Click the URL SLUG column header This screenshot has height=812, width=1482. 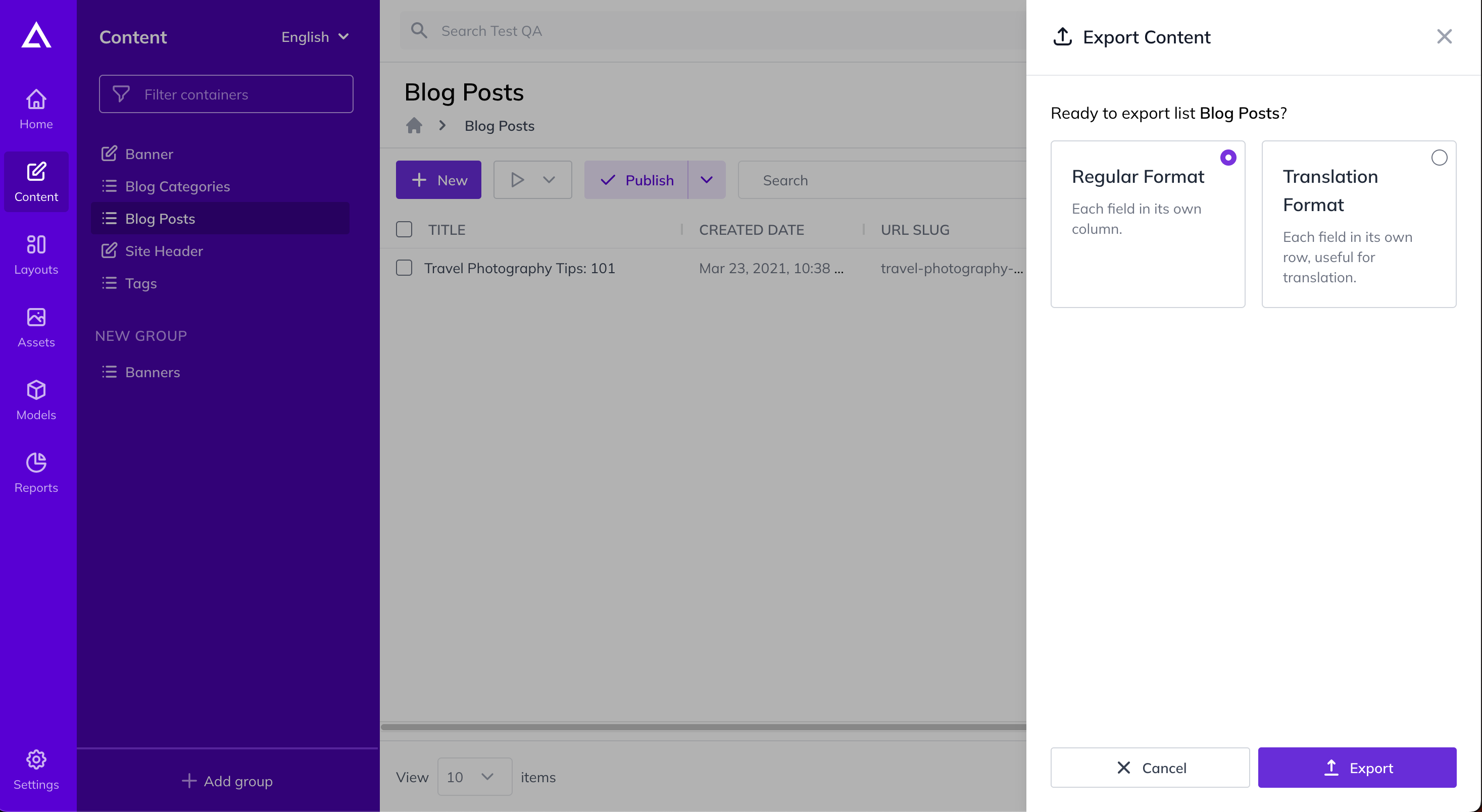[915, 229]
